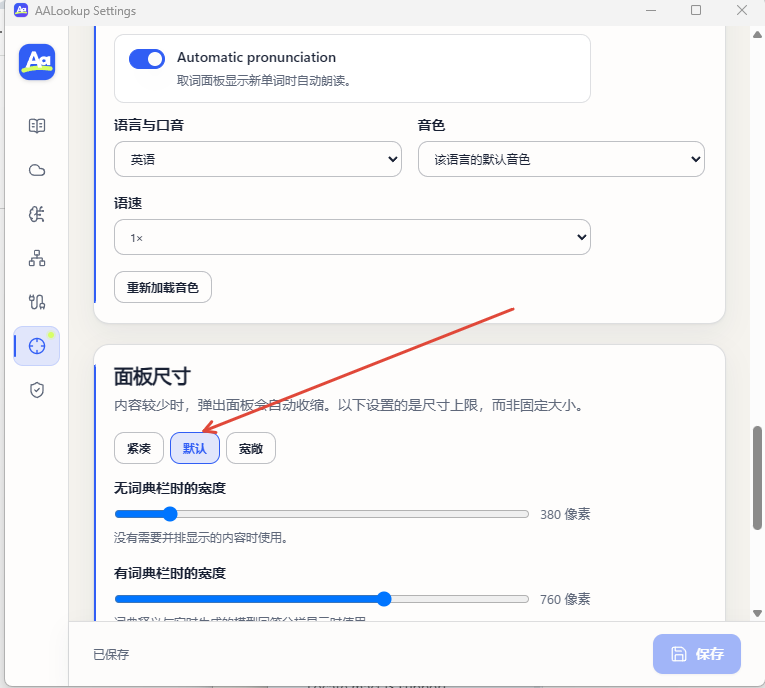Viewport: 765px width, 688px height.
Task: Expand the 音色 voice dropdown
Action: pos(561,159)
